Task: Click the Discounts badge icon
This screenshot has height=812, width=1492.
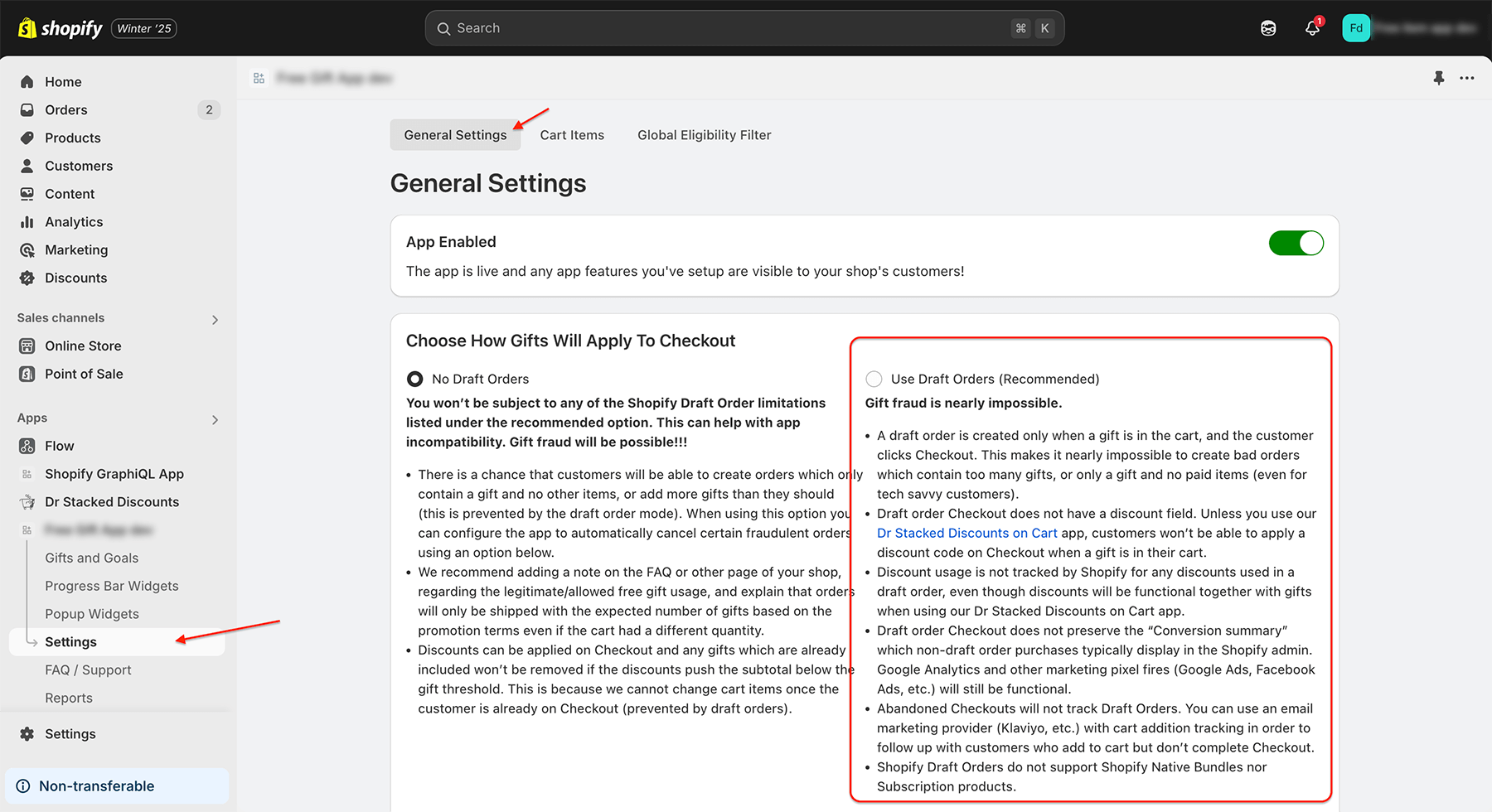Action: point(27,278)
